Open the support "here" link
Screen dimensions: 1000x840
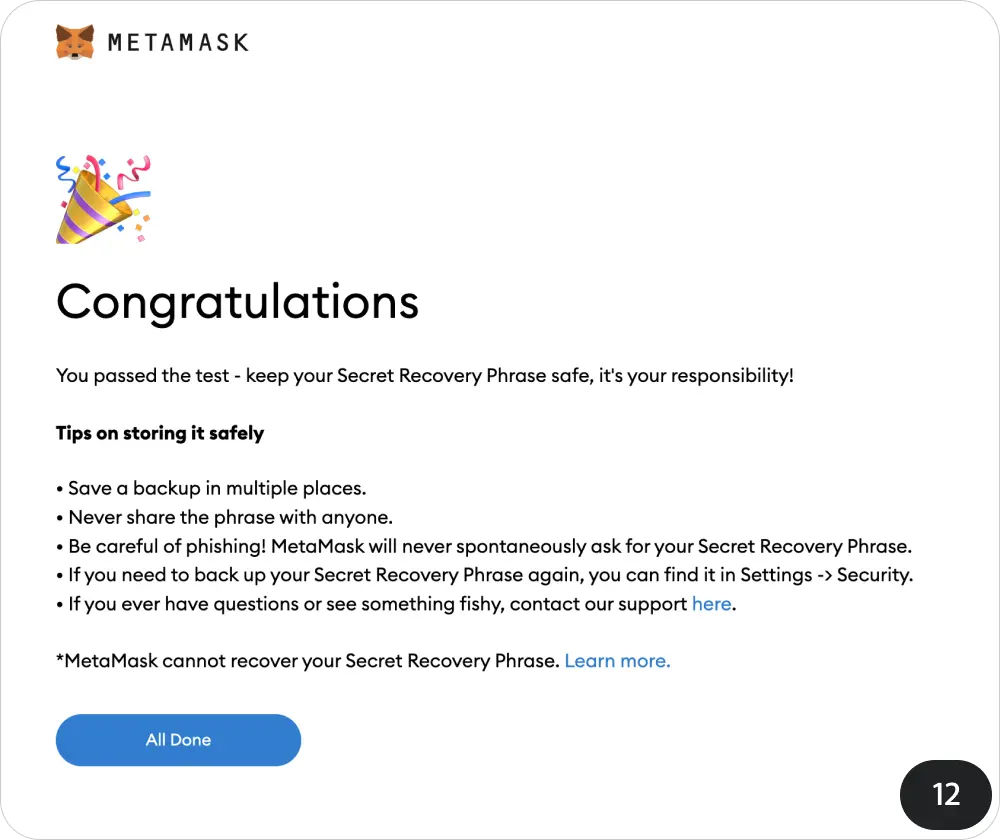point(711,604)
